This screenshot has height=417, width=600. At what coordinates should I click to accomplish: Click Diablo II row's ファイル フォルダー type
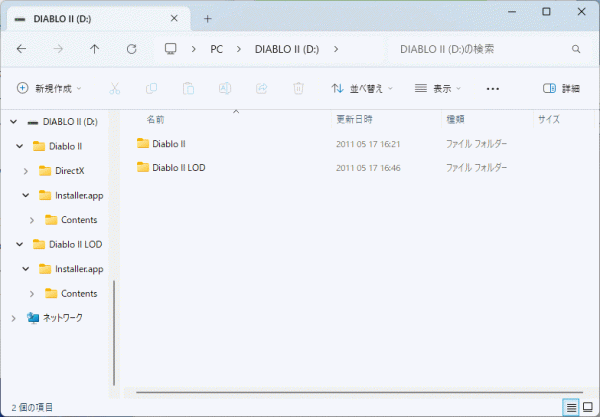[x=476, y=144]
